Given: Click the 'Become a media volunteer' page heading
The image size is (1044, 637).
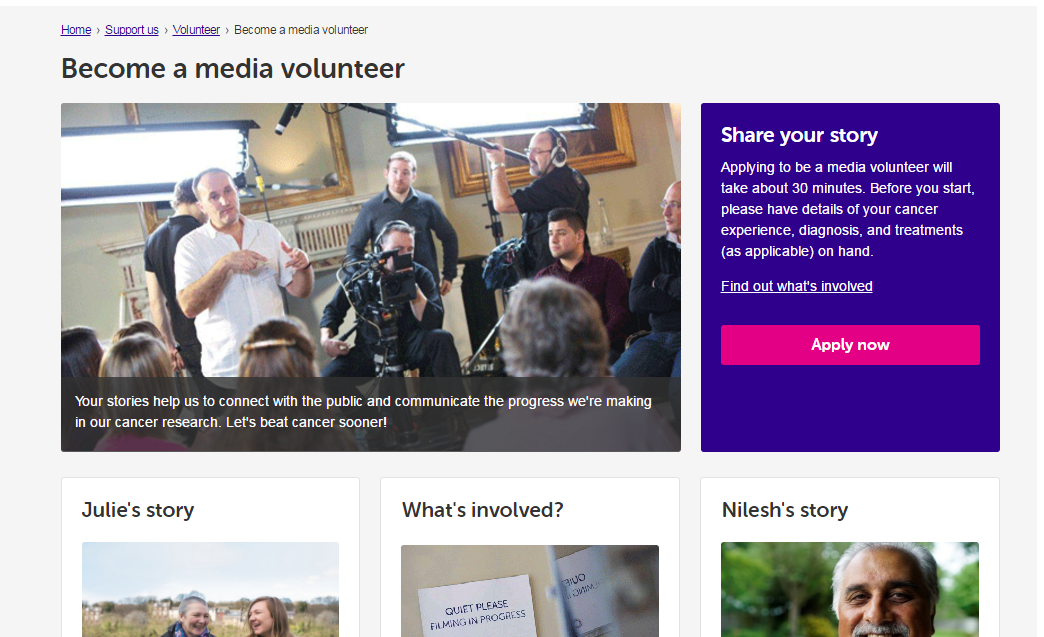Looking at the screenshot, I should coord(232,69).
